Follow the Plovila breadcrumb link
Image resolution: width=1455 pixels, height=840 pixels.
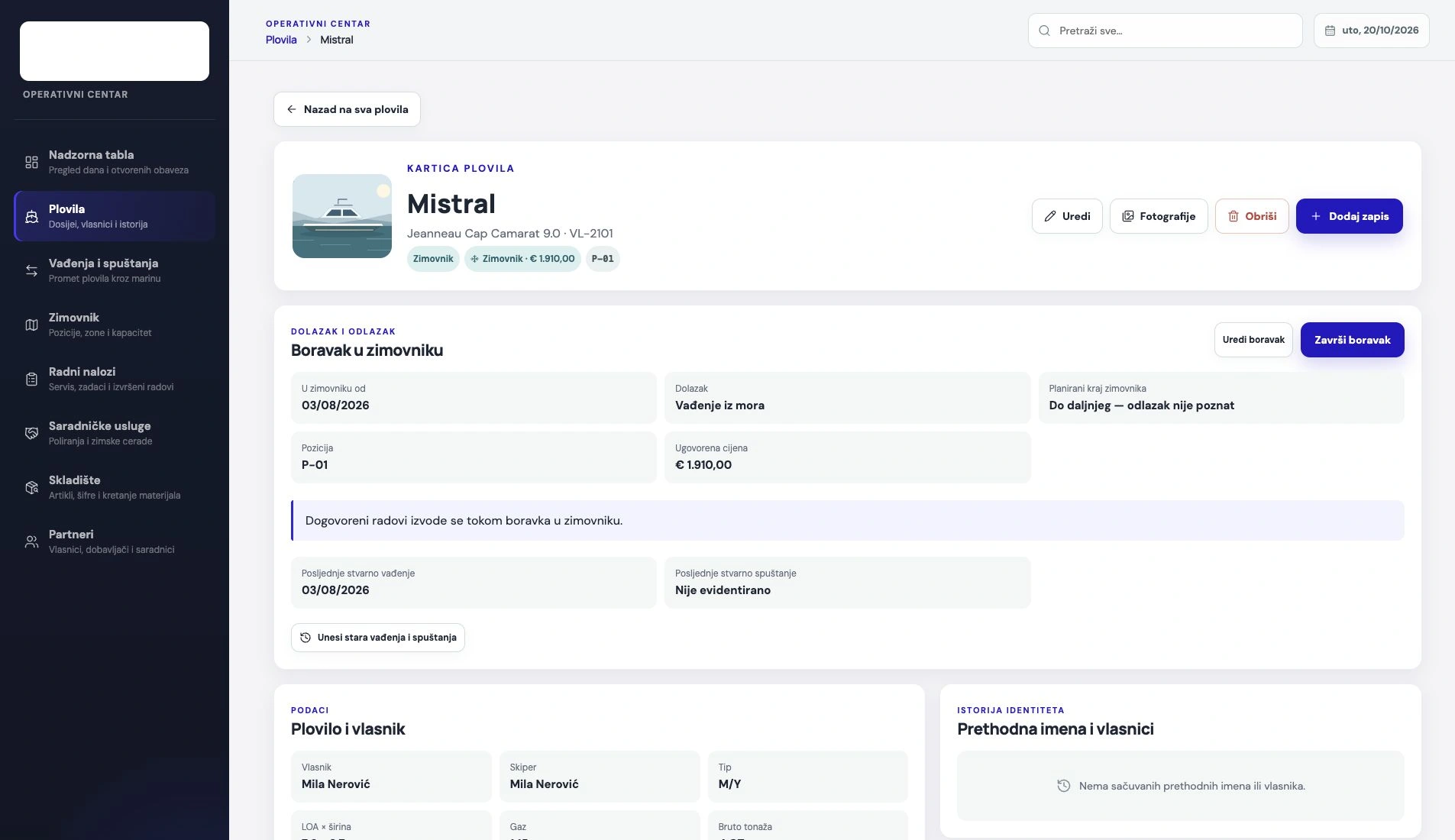click(281, 40)
